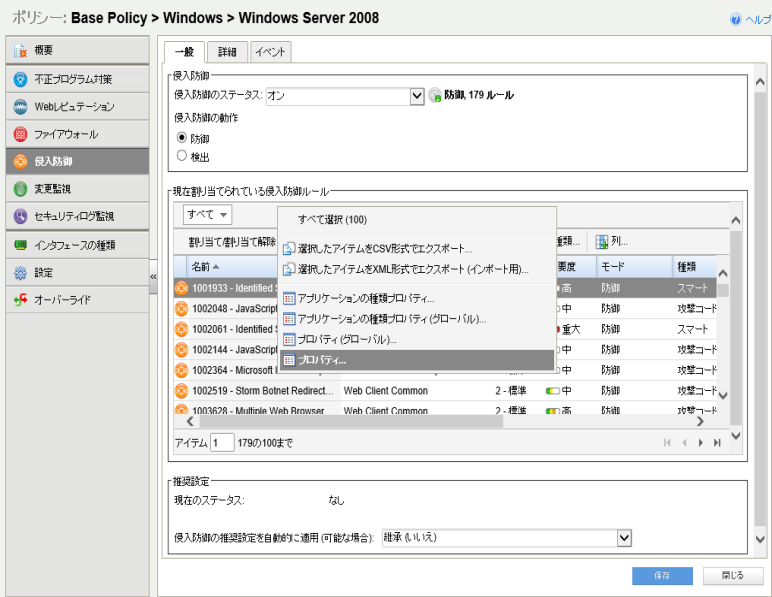This screenshot has width=772, height=597.
Task: Click the 保存 button
Action: [x=662, y=575]
